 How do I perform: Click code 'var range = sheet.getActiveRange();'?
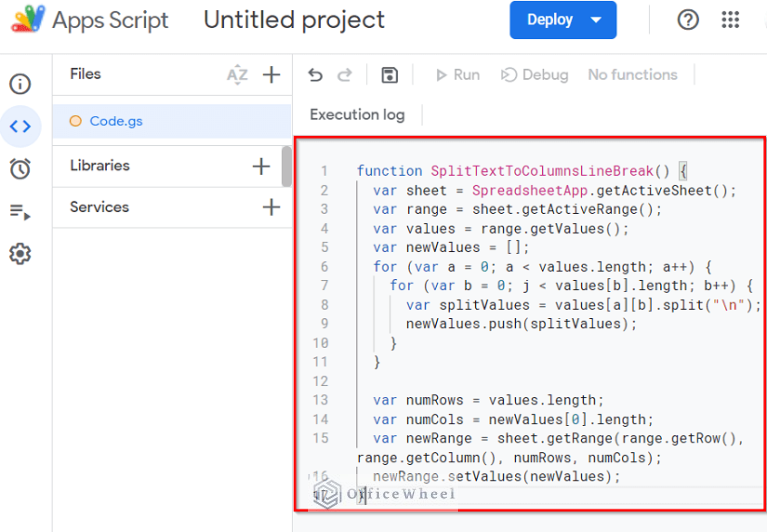517,209
